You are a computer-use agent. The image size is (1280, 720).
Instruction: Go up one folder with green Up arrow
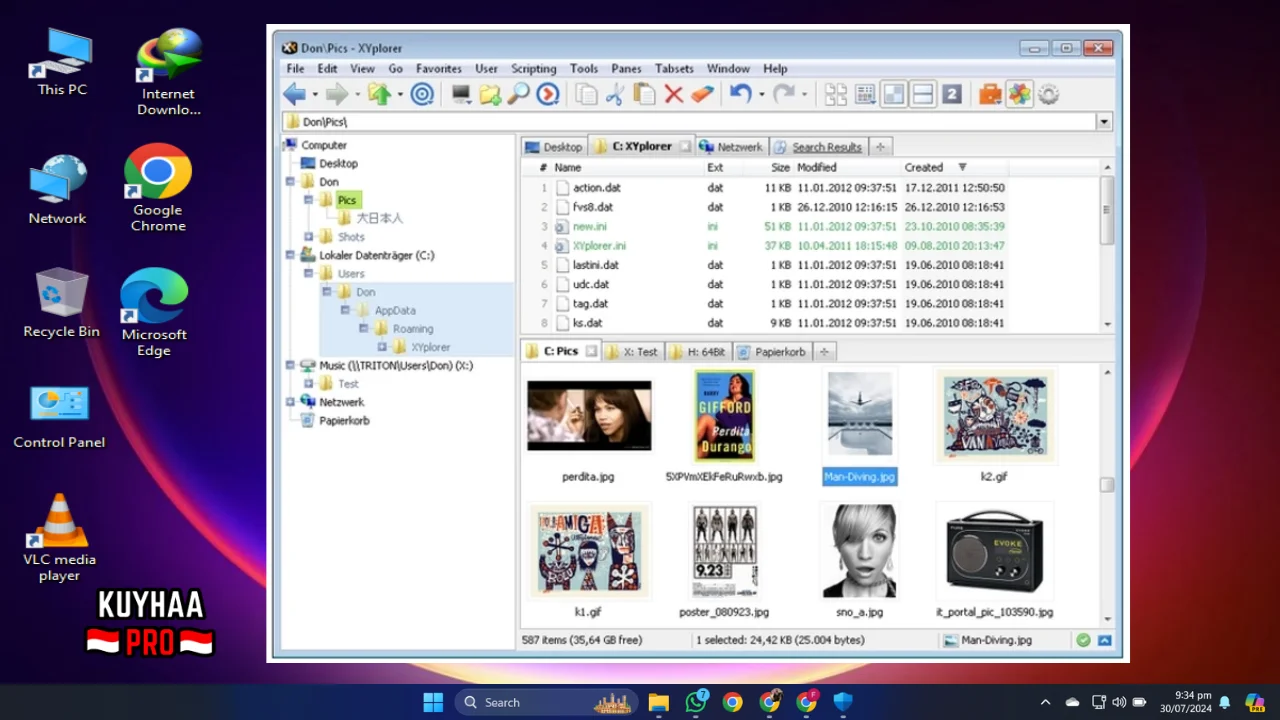coord(379,94)
